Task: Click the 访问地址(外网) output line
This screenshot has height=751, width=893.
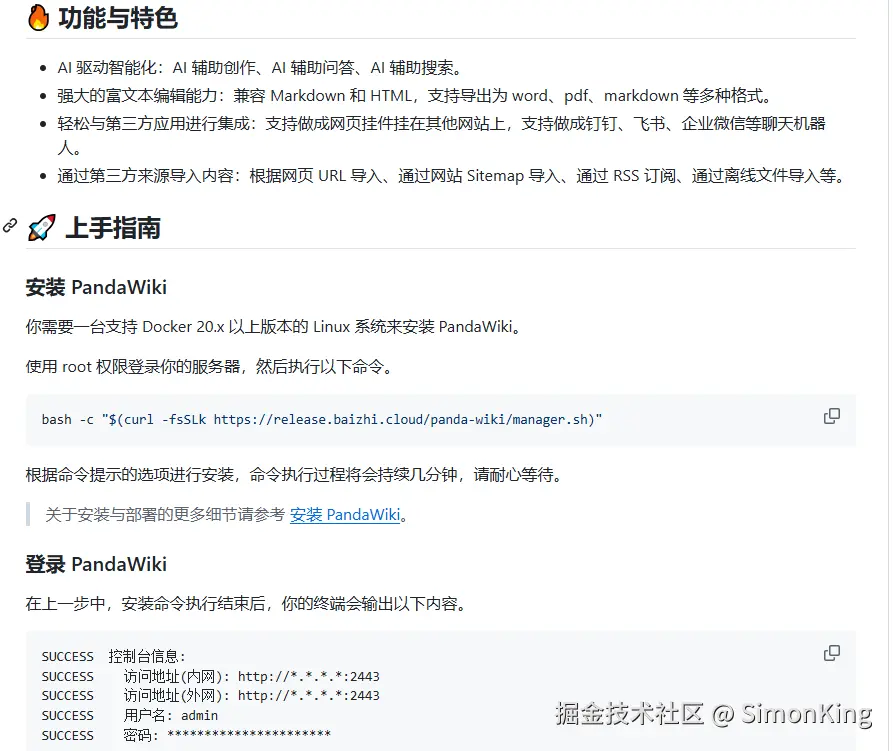Action: coord(211,696)
